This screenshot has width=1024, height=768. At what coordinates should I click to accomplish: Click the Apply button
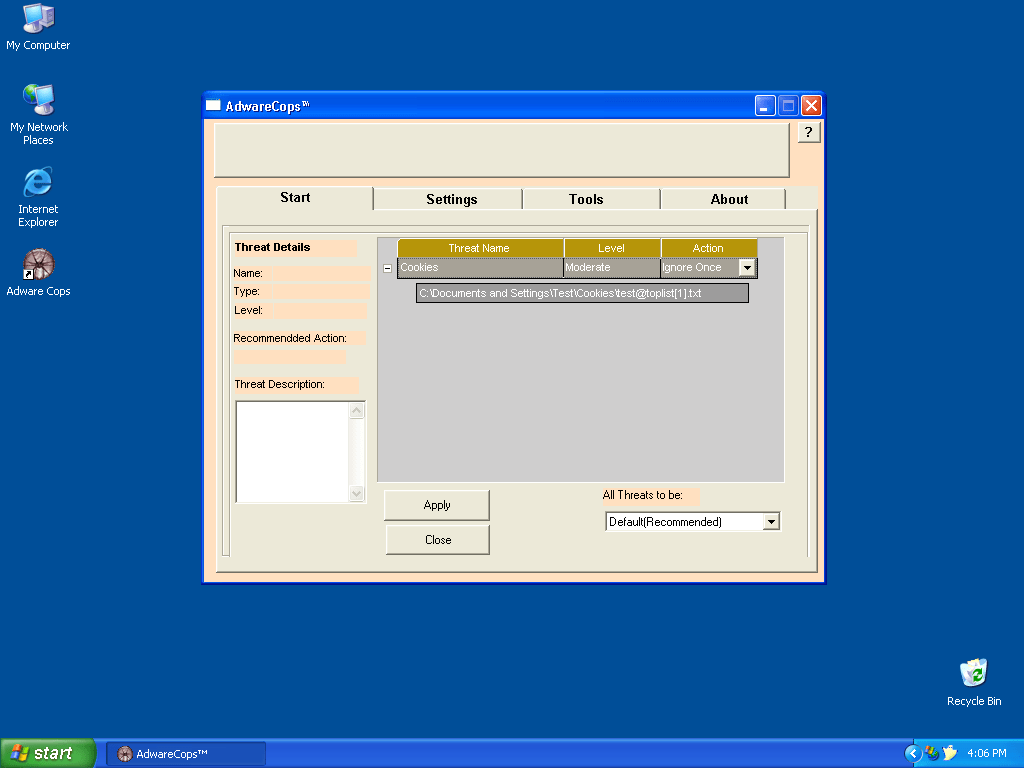[437, 505]
